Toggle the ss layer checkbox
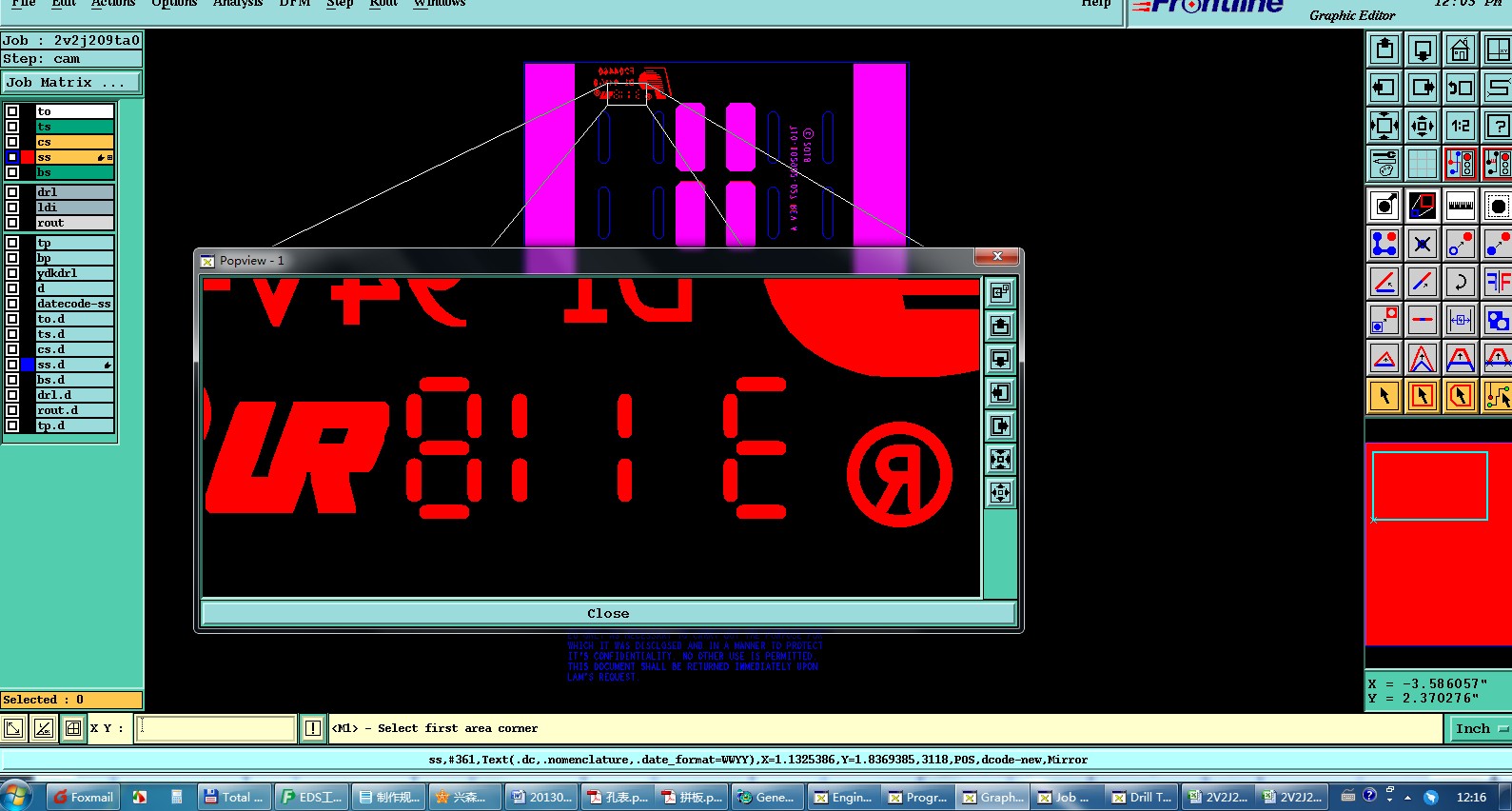Viewport: 1512px width, 811px height. click(x=12, y=157)
